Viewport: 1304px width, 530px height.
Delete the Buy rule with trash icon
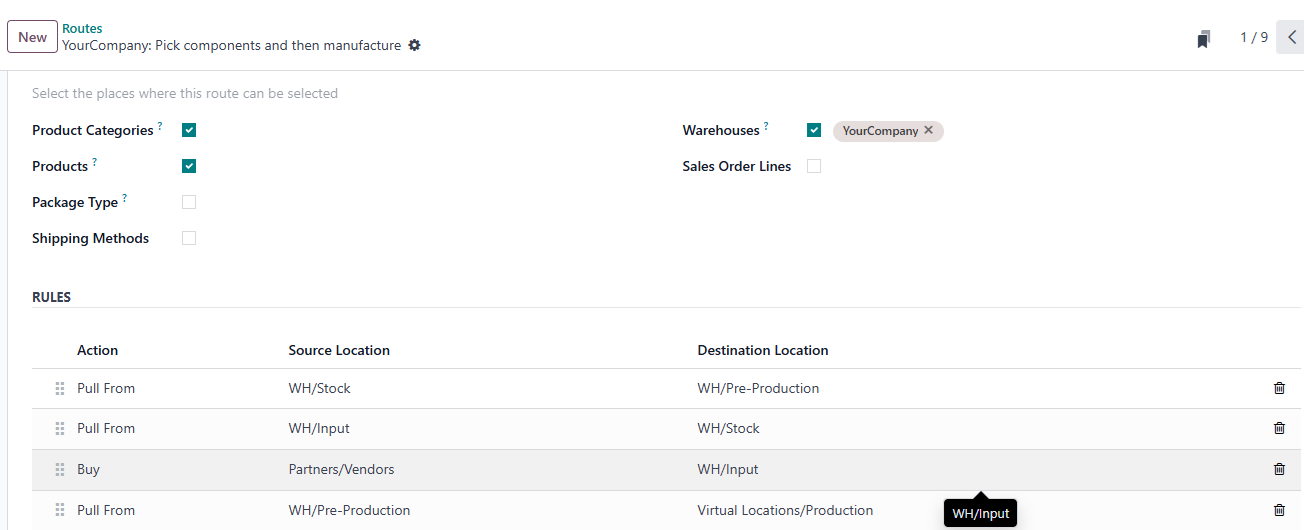pos(1279,469)
